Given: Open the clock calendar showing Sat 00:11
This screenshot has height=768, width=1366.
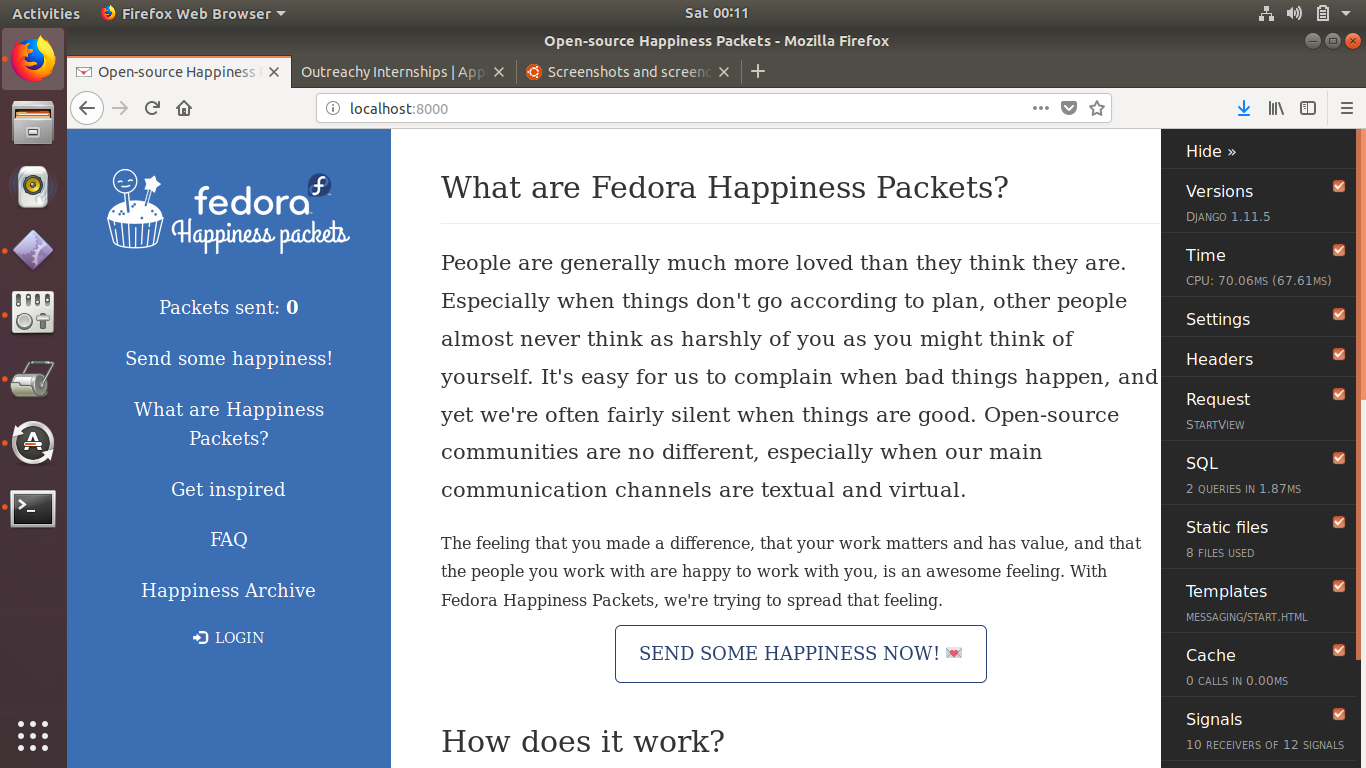Looking at the screenshot, I should click(716, 13).
